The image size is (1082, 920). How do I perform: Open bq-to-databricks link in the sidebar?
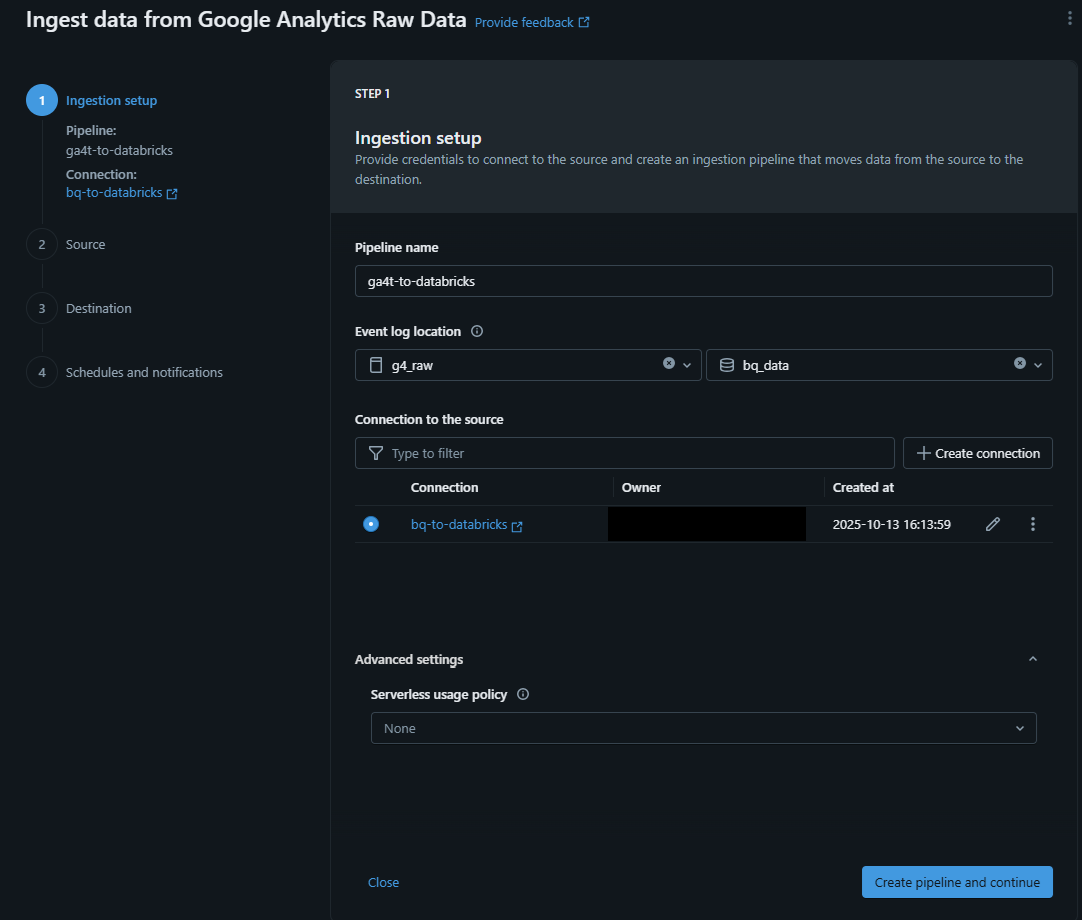click(114, 193)
